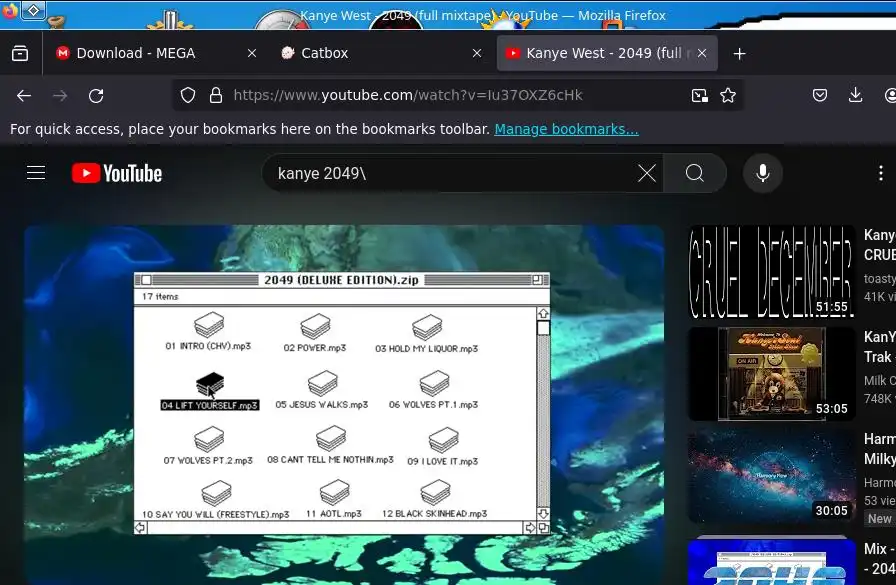Click 05 JESUS WALKS.mp3 file icon
Image resolution: width=896 pixels, height=585 pixels.
pos(322,383)
